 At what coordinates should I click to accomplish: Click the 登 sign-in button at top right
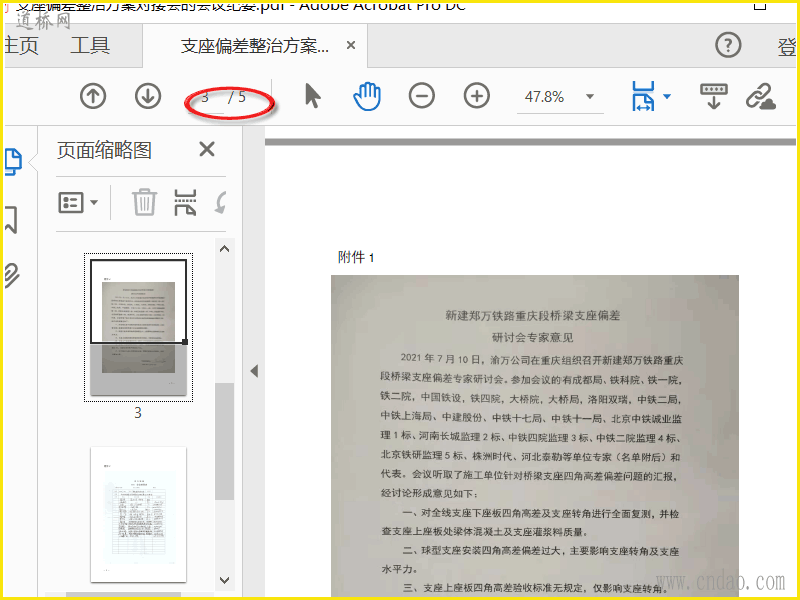tap(786, 47)
